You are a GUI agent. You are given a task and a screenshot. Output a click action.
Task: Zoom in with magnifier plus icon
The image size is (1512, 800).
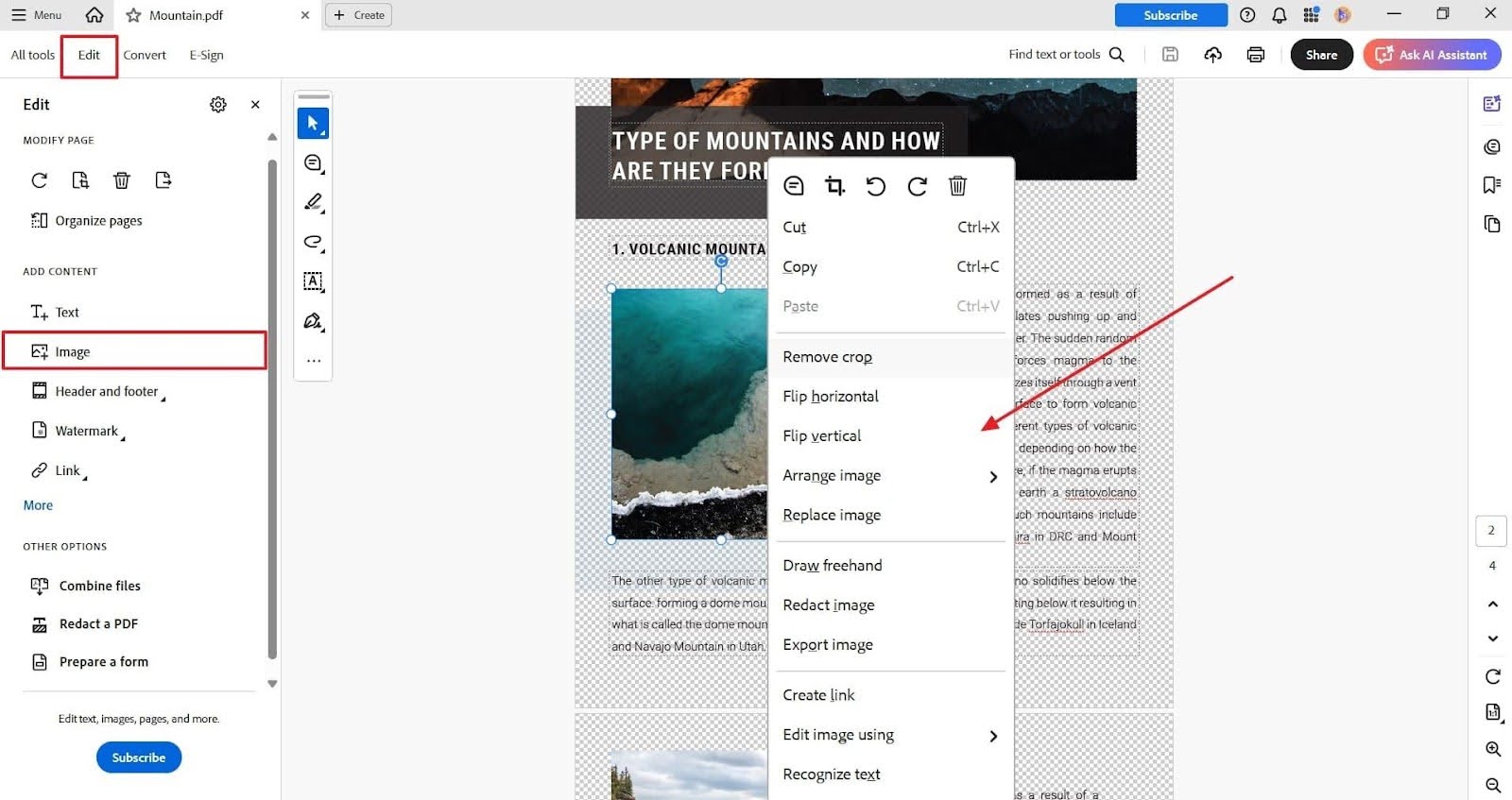[1493, 749]
